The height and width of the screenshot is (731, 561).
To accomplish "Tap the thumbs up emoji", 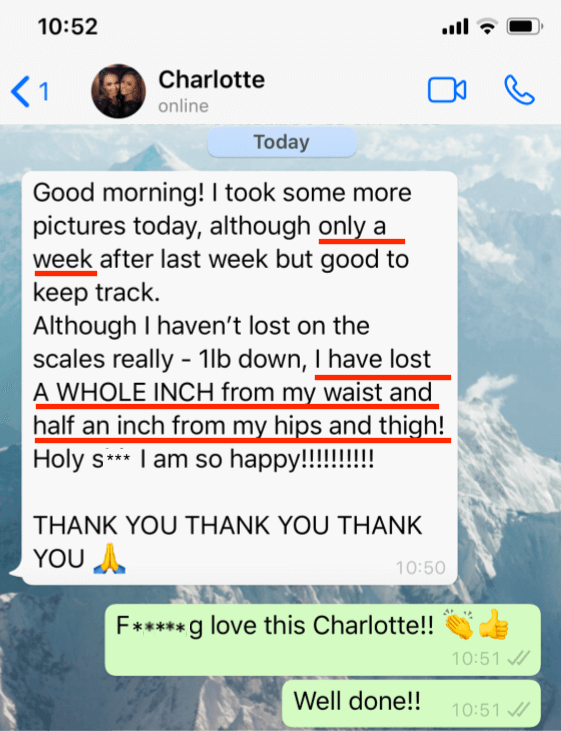I will pos(494,624).
